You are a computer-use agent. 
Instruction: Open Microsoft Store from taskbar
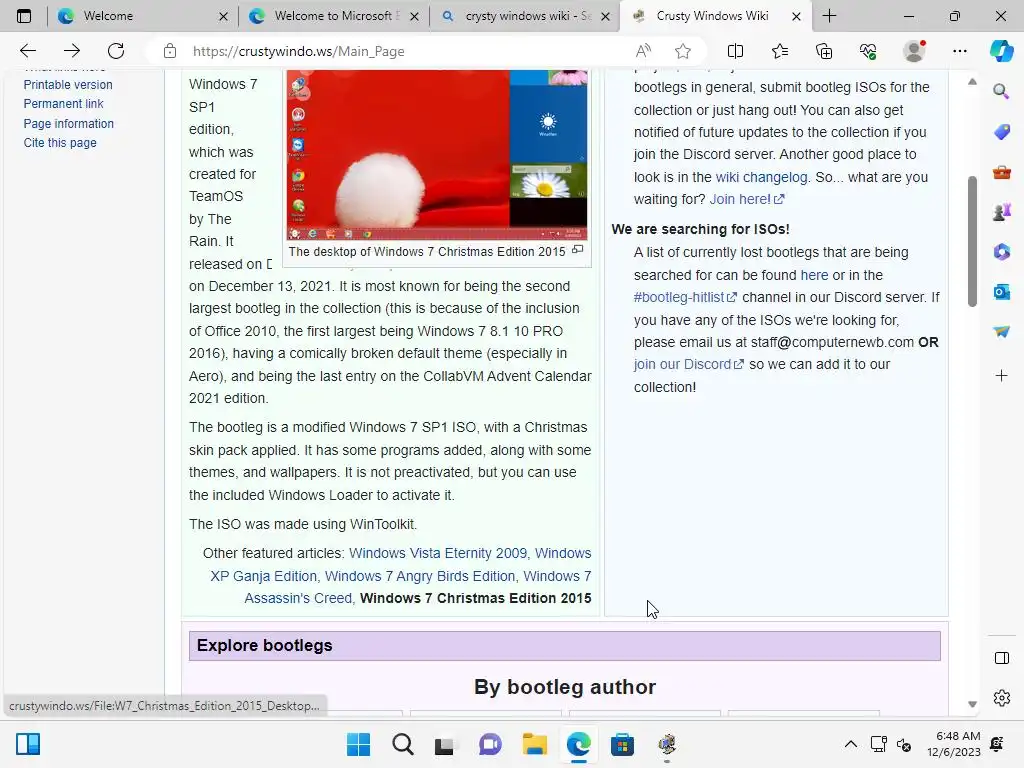point(622,744)
